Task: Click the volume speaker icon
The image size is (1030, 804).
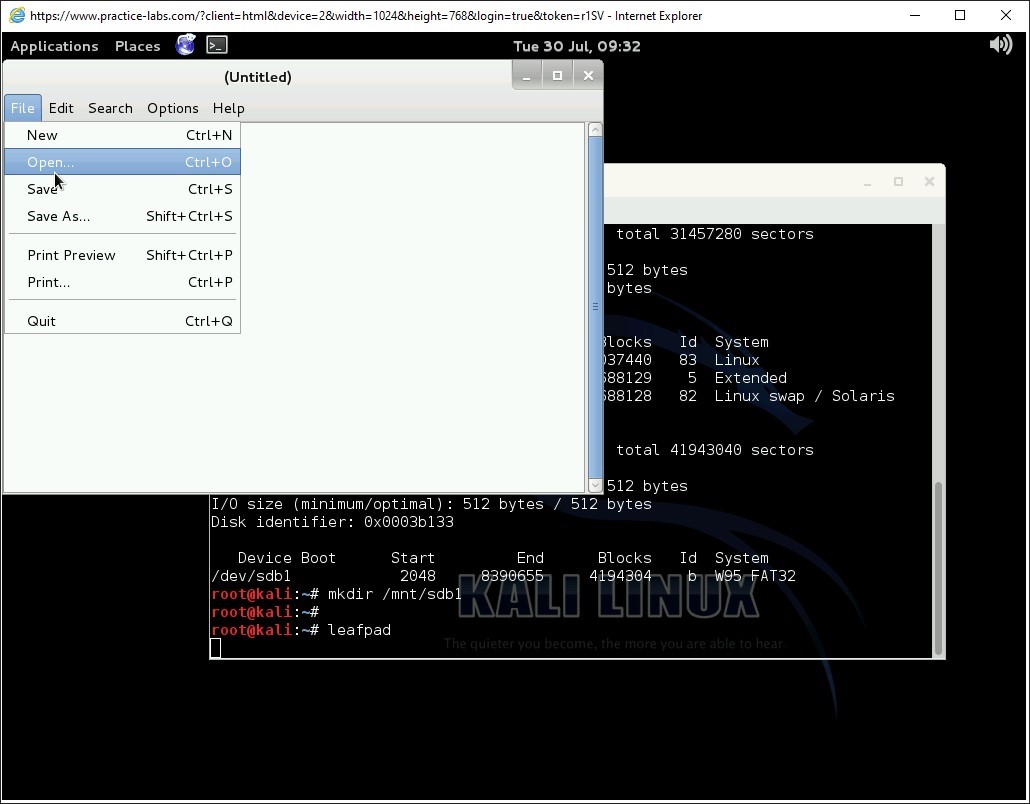Action: click(1000, 45)
